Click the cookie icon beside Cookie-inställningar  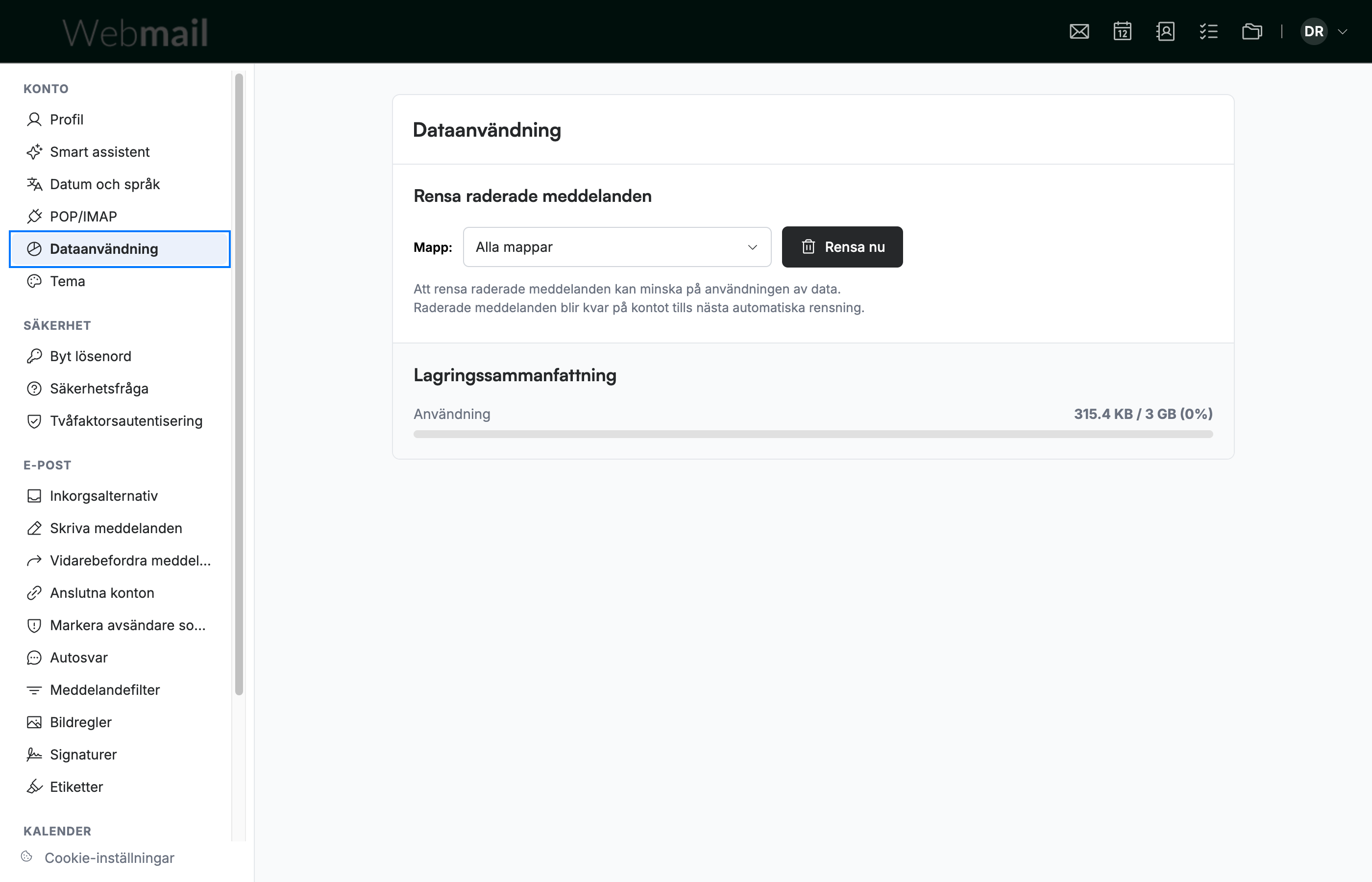(x=26, y=856)
